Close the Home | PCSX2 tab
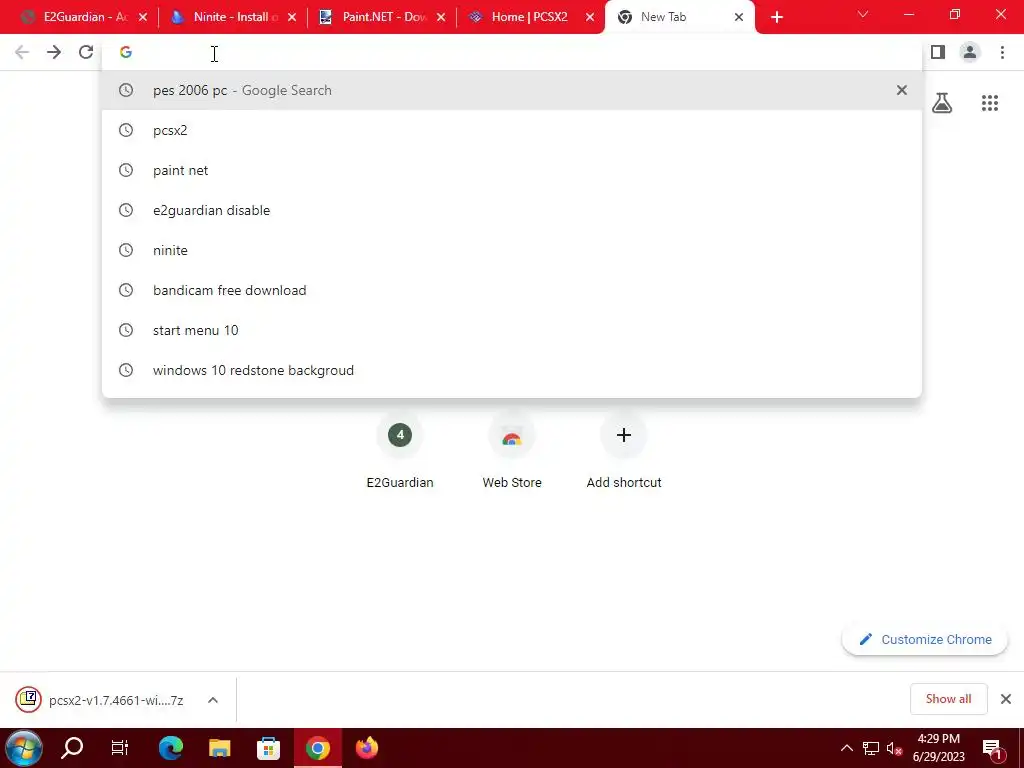The width and height of the screenshot is (1024, 768). [x=590, y=18]
